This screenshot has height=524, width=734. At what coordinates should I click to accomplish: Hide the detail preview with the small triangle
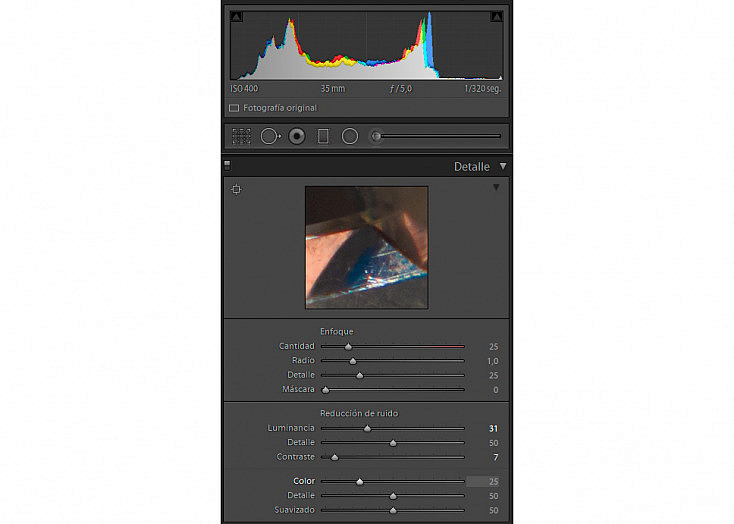[496, 187]
